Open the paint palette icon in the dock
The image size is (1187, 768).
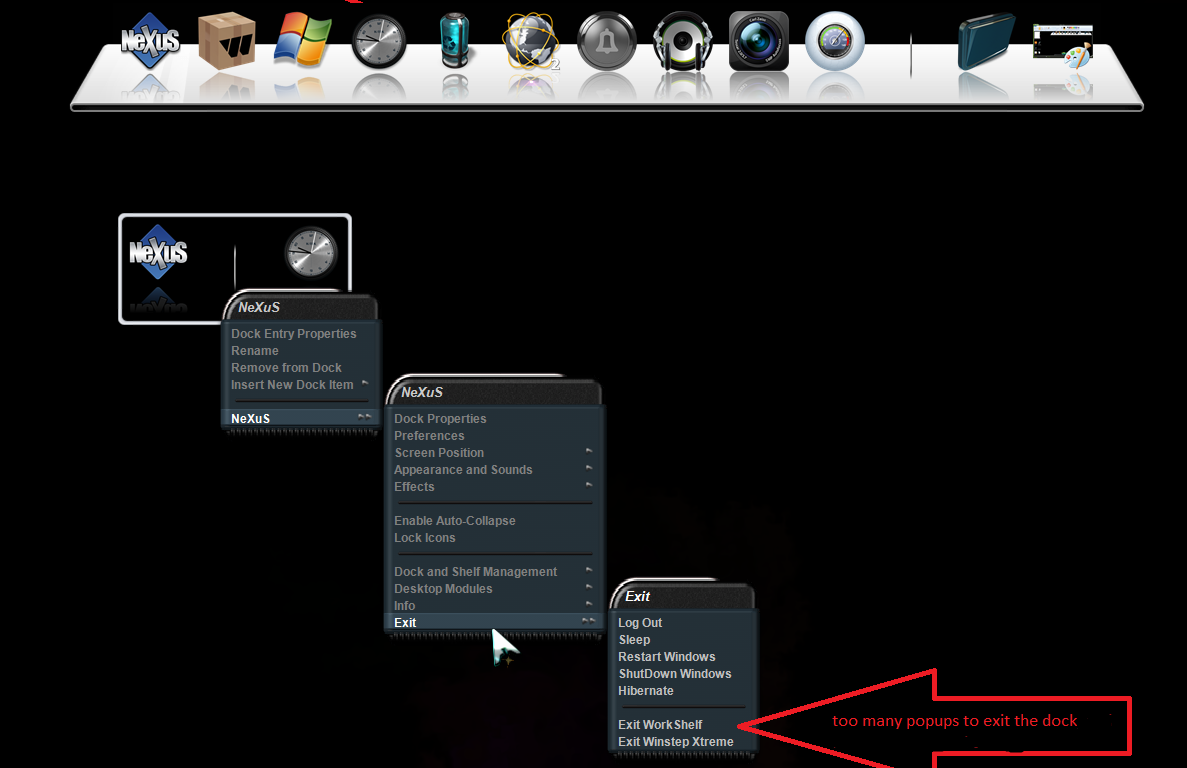click(1064, 46)
